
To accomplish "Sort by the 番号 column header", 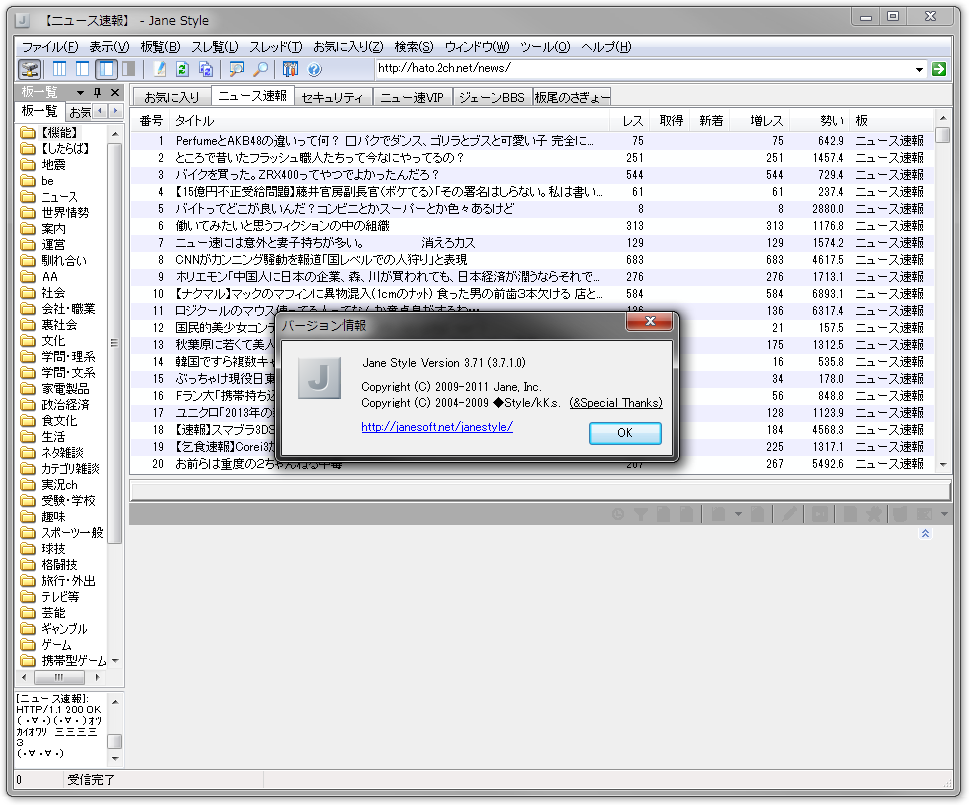I will pyautogui.click(x=150, y=120).
